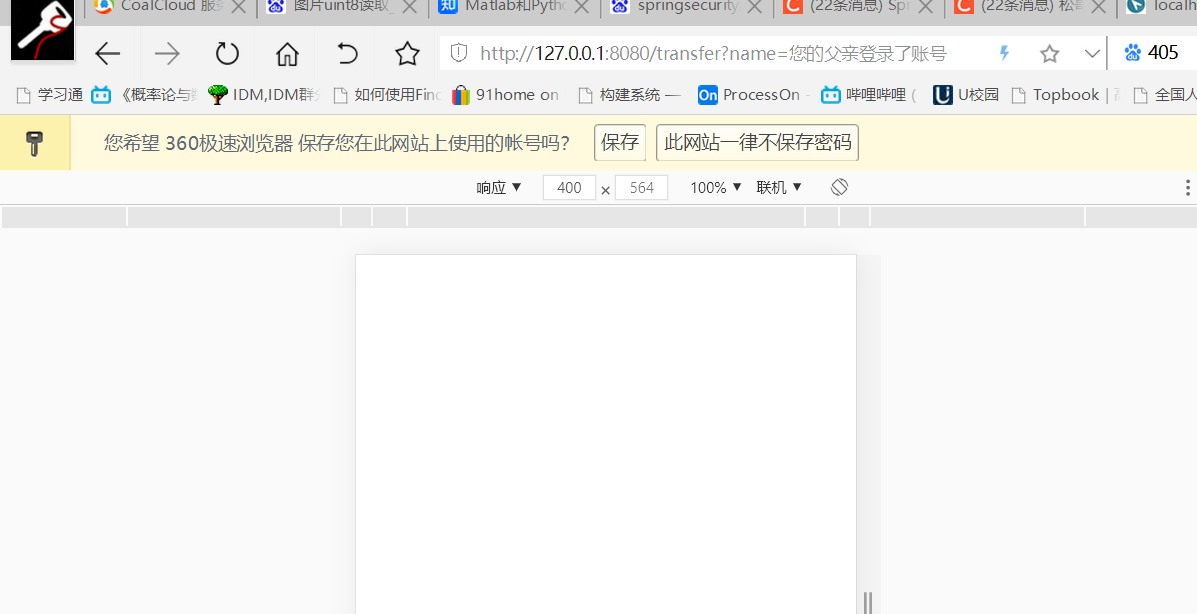
Task: Click the undo closed tab icon
Action: point(347,53)
